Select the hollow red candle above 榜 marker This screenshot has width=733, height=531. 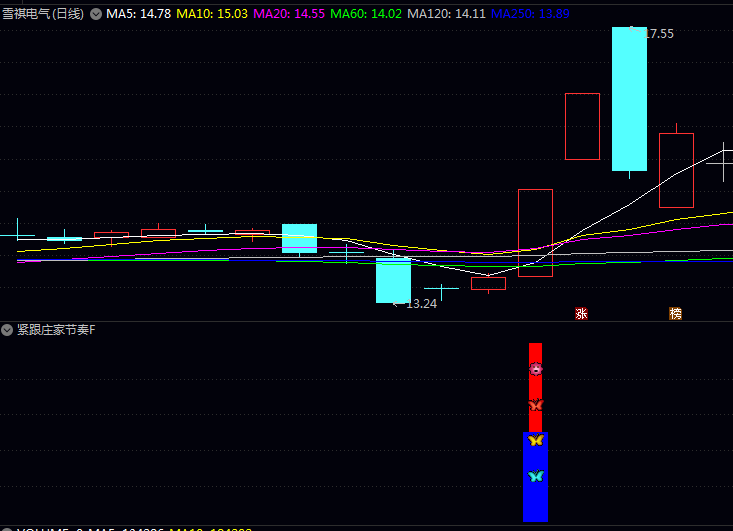tap(676, 171)
